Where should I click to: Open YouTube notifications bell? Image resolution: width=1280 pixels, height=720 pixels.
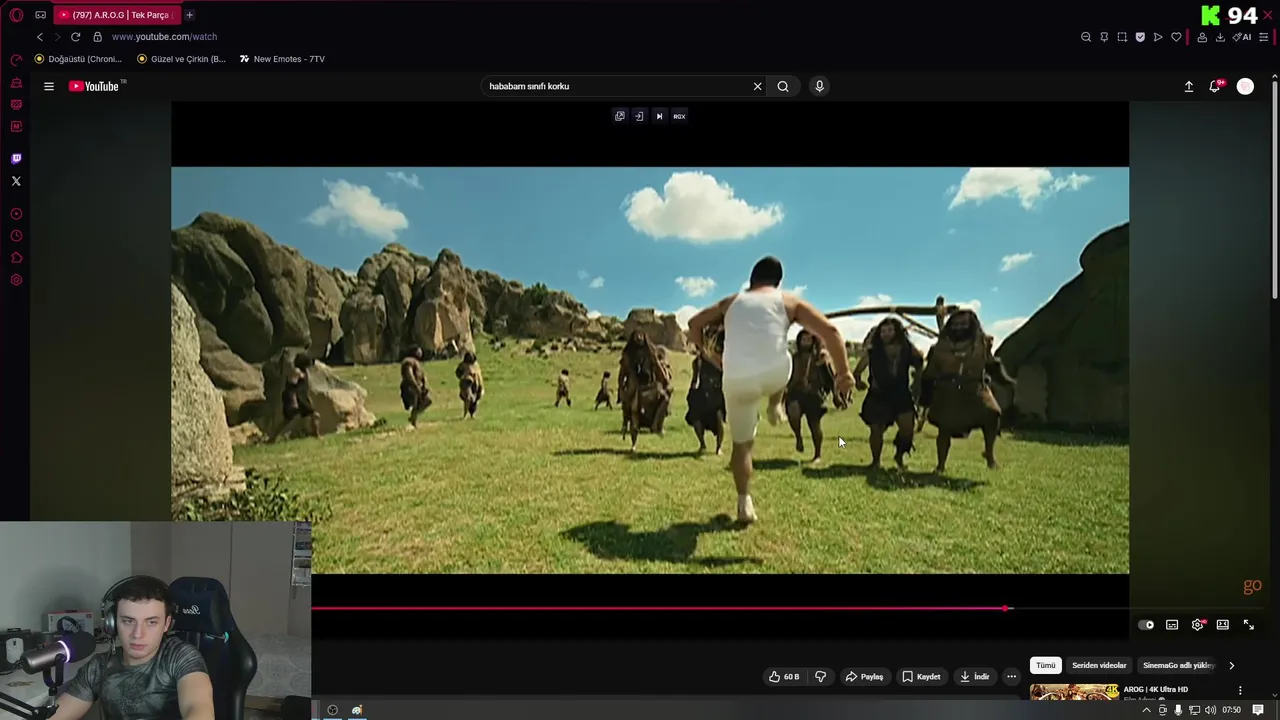click(x=1215, y=86)
